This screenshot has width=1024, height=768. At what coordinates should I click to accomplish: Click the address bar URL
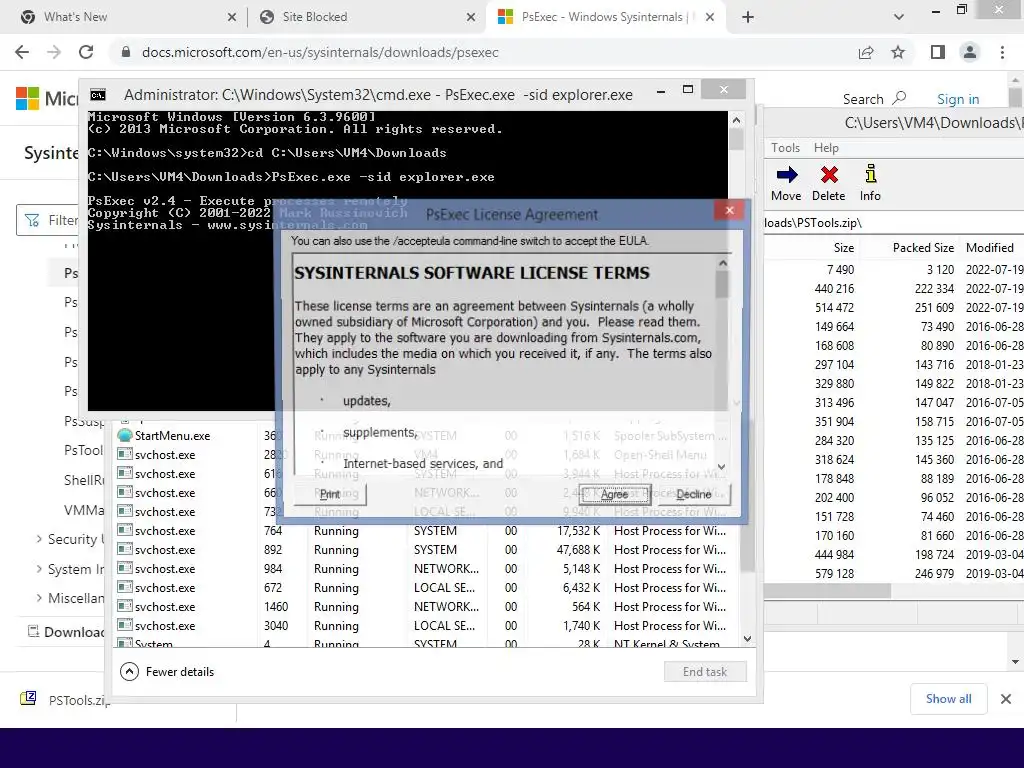coord(320,52)
